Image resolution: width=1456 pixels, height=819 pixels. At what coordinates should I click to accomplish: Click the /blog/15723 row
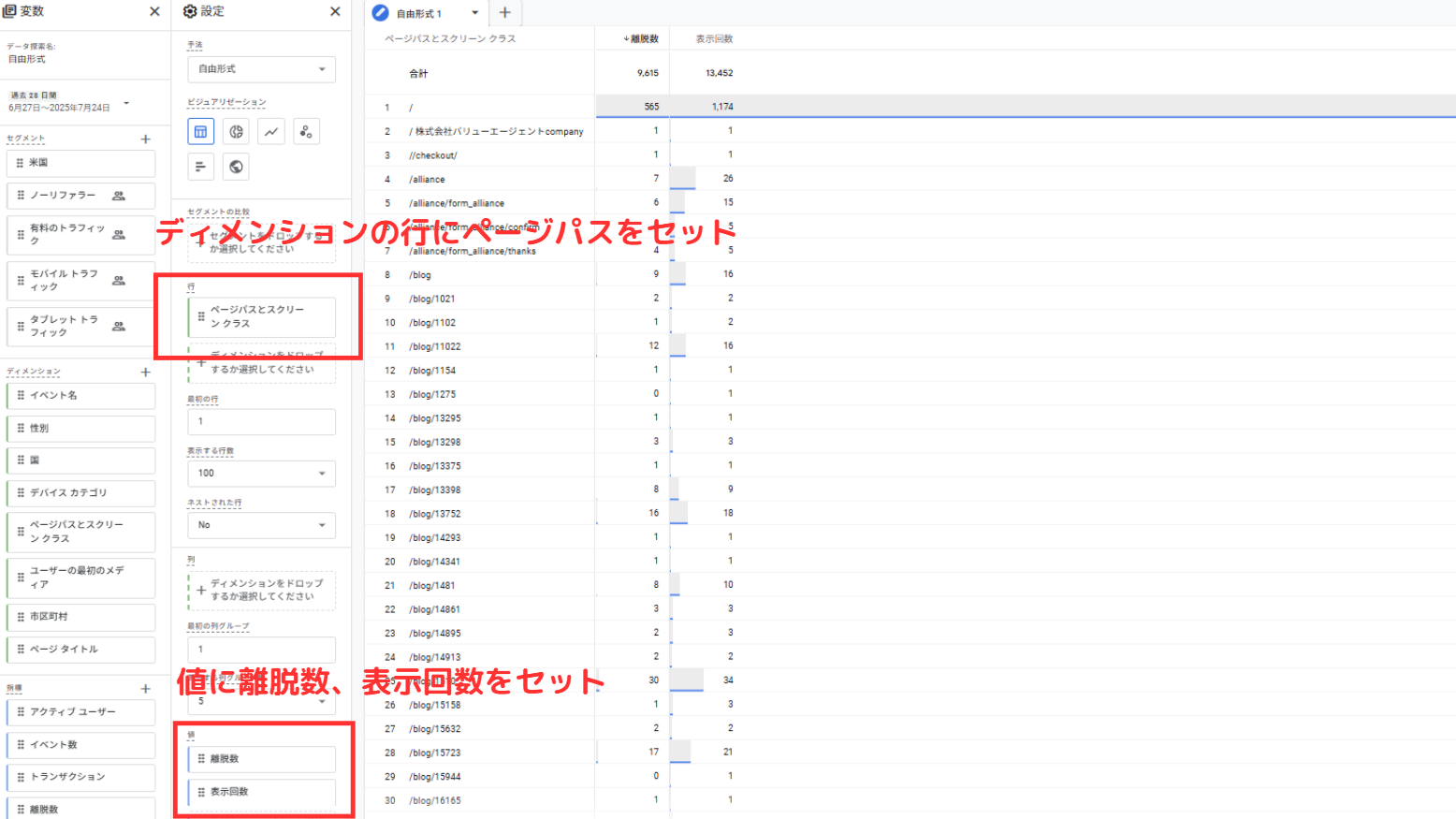910,753
